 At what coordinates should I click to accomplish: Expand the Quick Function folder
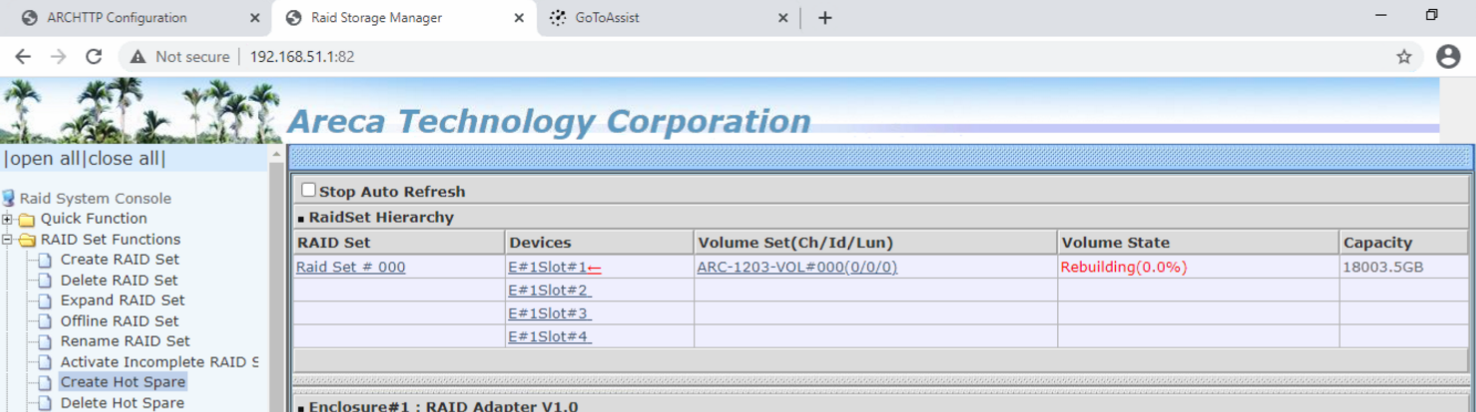(7, 219)
